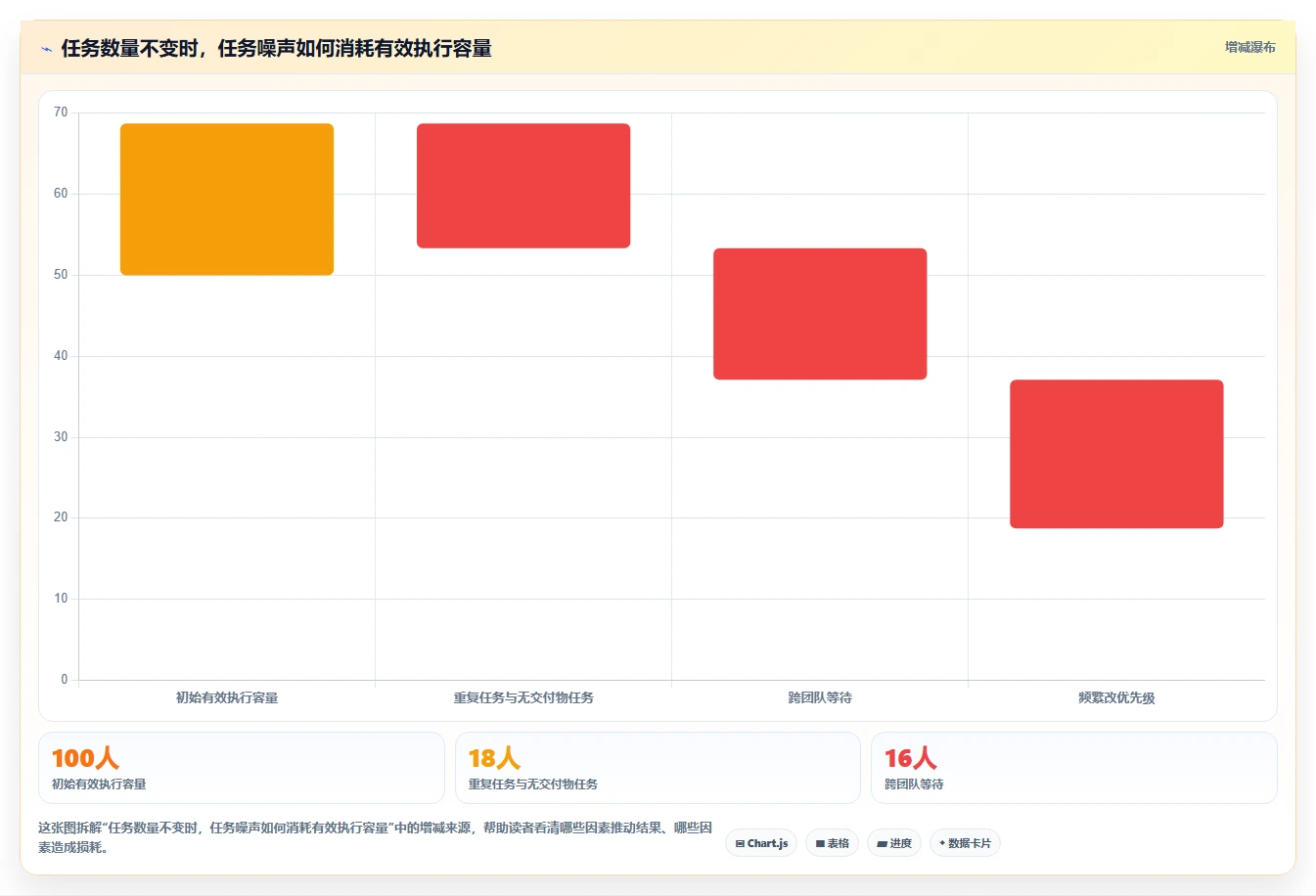This screenshot has height=896, width=1316.
Task: Click the 100人 data card
Action: 242,768
